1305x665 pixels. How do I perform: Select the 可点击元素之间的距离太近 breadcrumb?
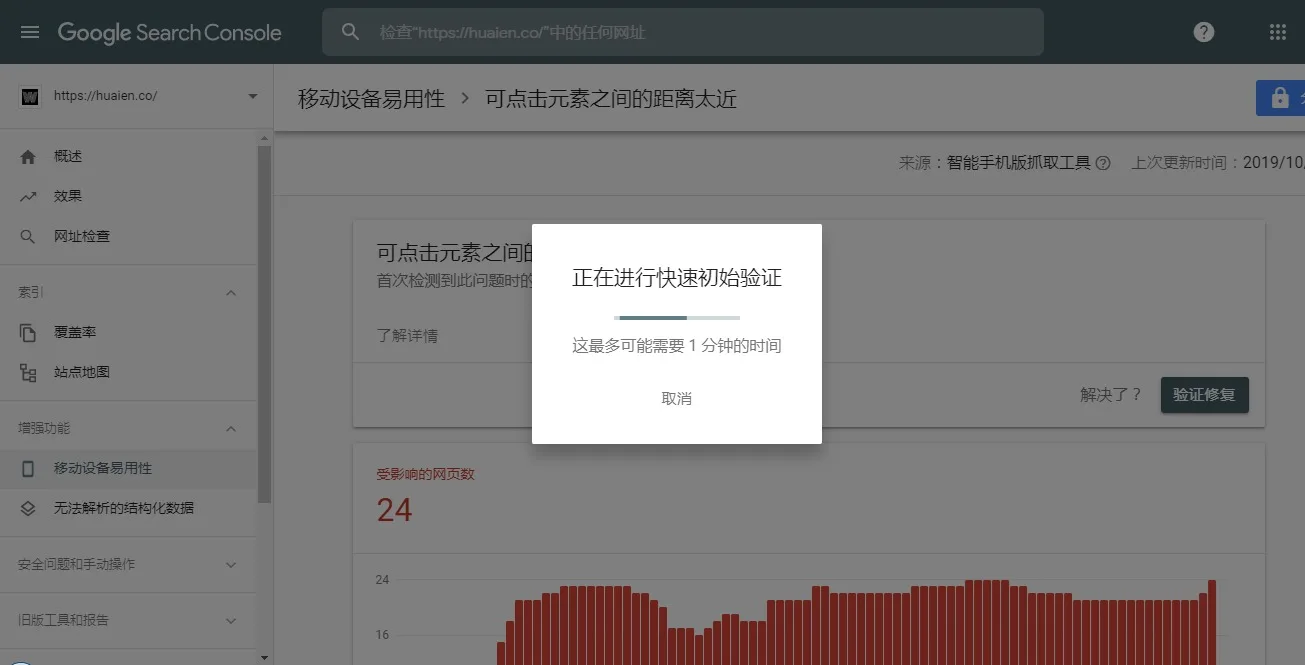(611, 99)
